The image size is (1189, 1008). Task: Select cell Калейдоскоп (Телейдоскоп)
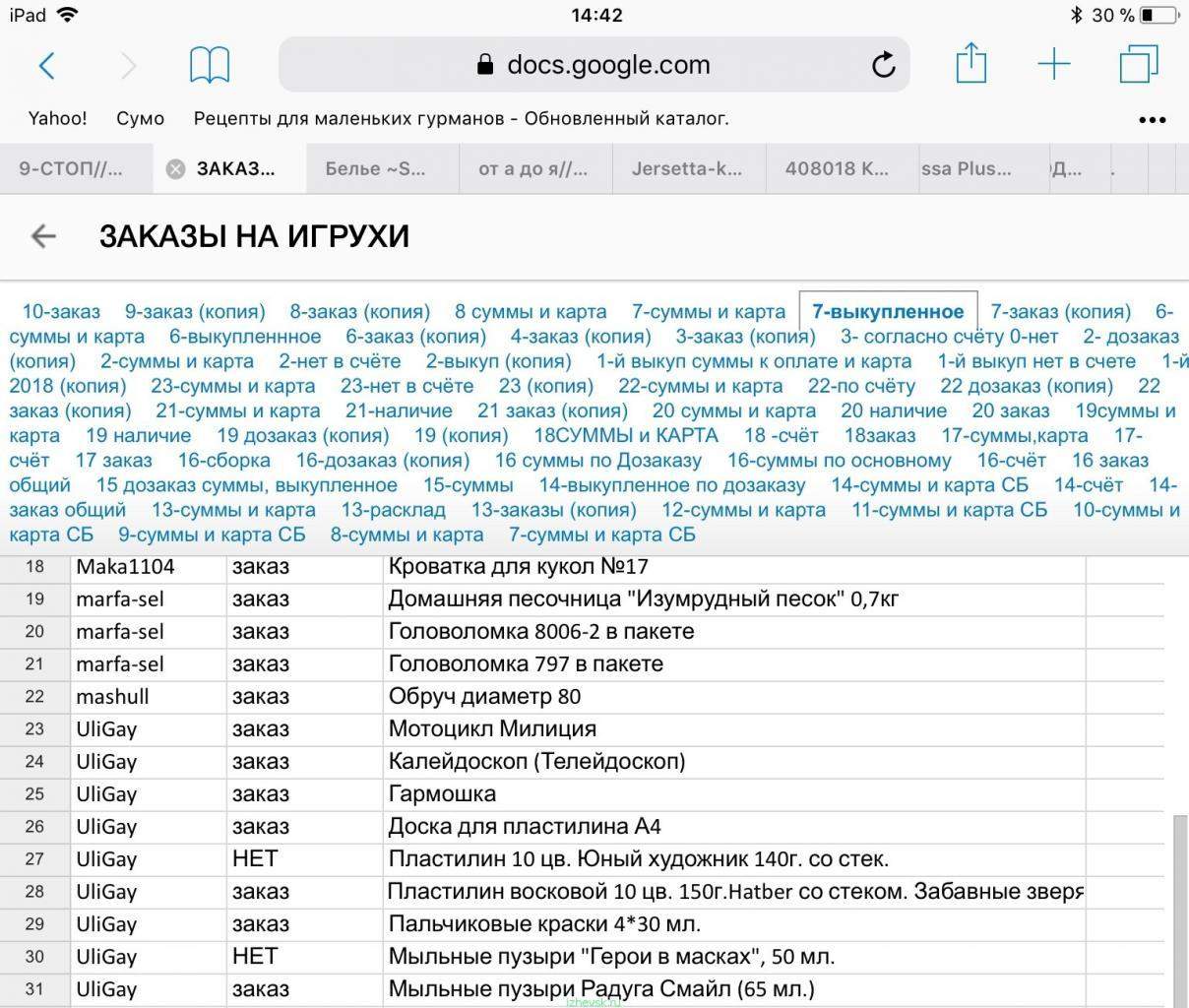(734, 761)
